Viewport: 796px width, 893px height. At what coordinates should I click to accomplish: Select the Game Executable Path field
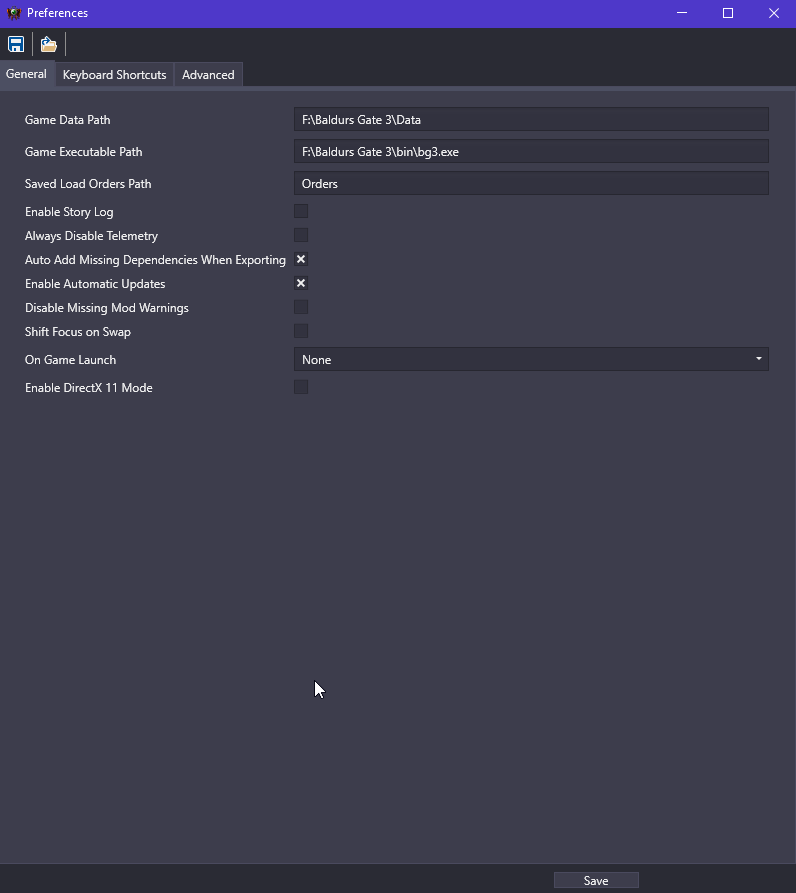point(532,150)
